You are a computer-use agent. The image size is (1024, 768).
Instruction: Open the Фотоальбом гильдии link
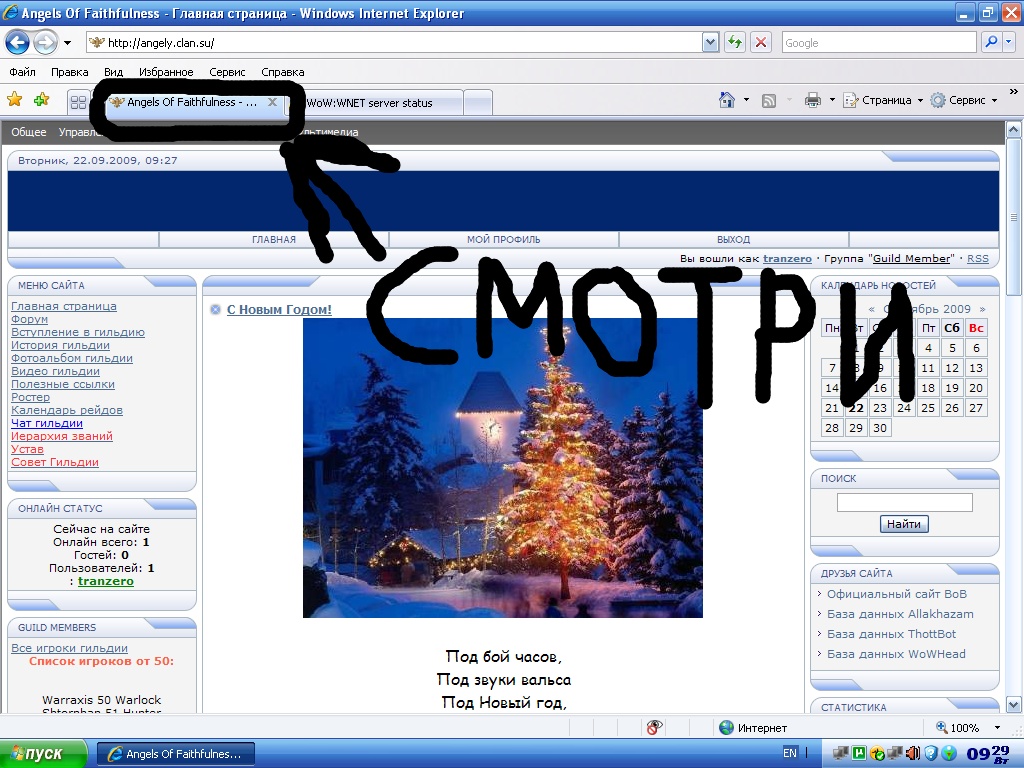(x=72, y=359)
